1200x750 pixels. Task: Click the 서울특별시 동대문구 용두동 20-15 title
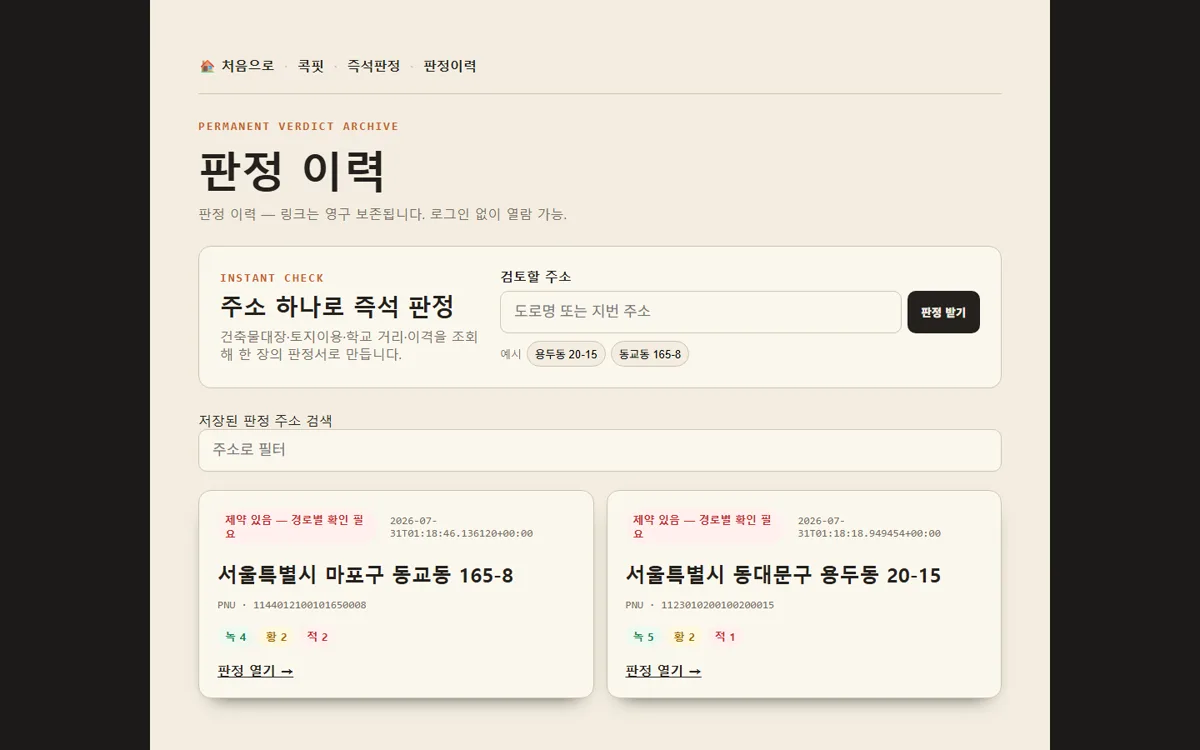(x=783, y=575)
